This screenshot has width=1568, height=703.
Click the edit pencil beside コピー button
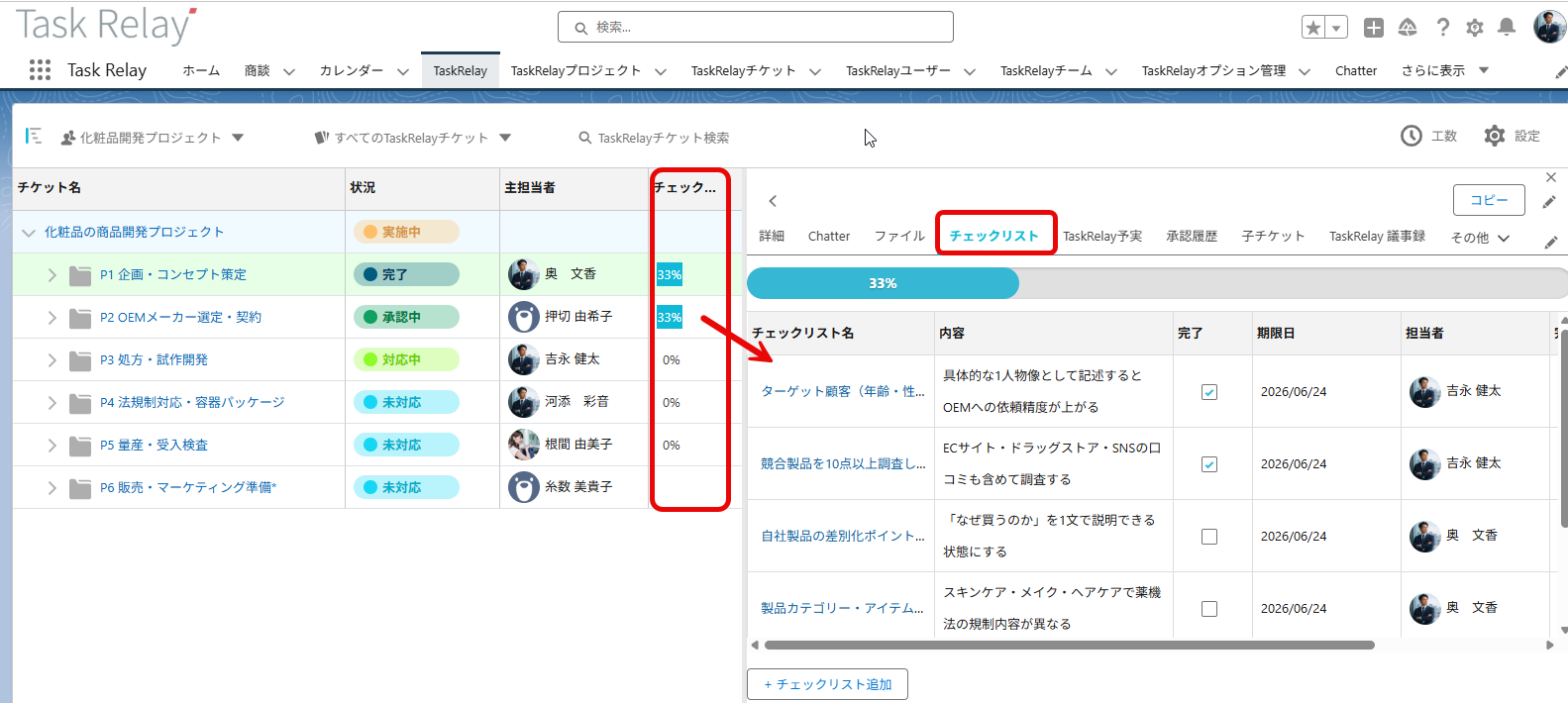[1549, 202]
